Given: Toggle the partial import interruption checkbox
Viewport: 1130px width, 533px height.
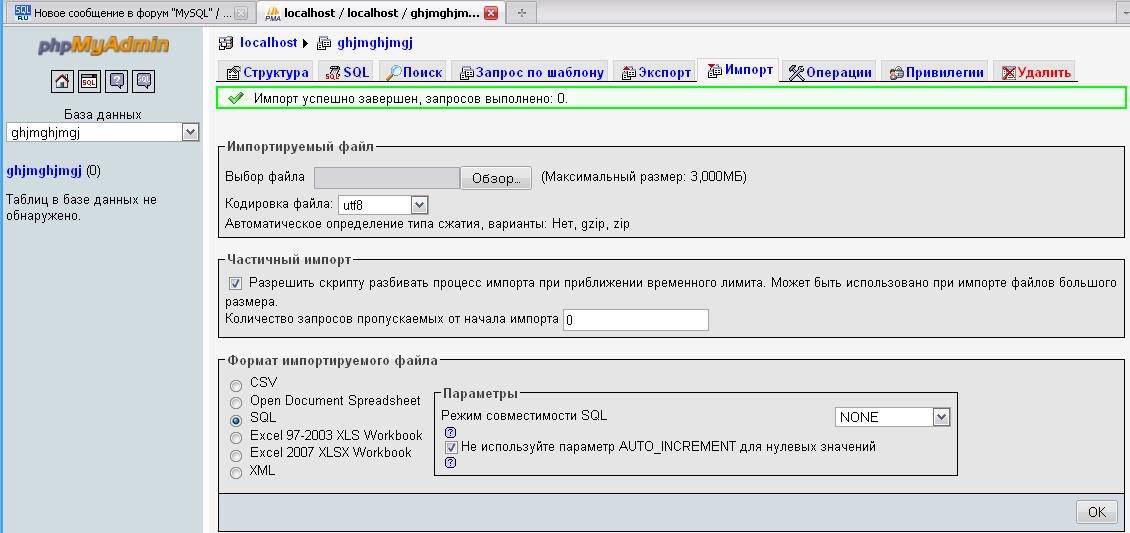Looking at the screenshot, I should (x=236, y=283).
